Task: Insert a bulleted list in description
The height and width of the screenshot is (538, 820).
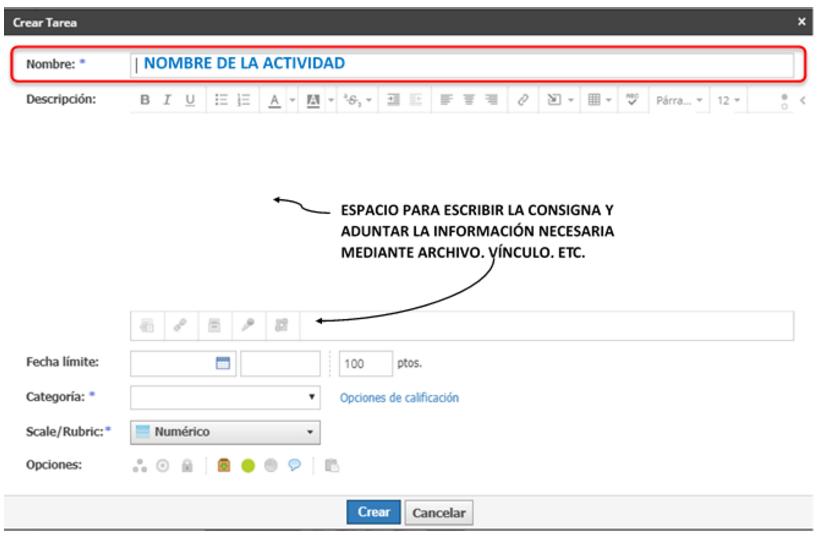Action: [x=221, y=101]
